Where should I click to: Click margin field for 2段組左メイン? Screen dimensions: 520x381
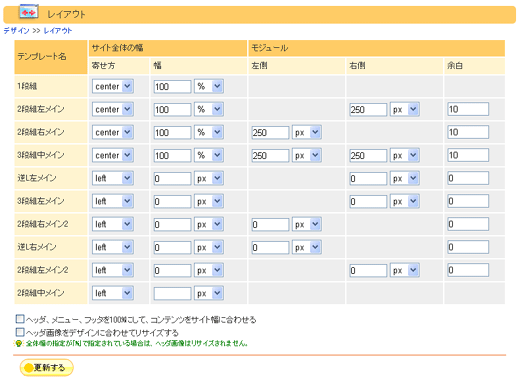point(468,109)
